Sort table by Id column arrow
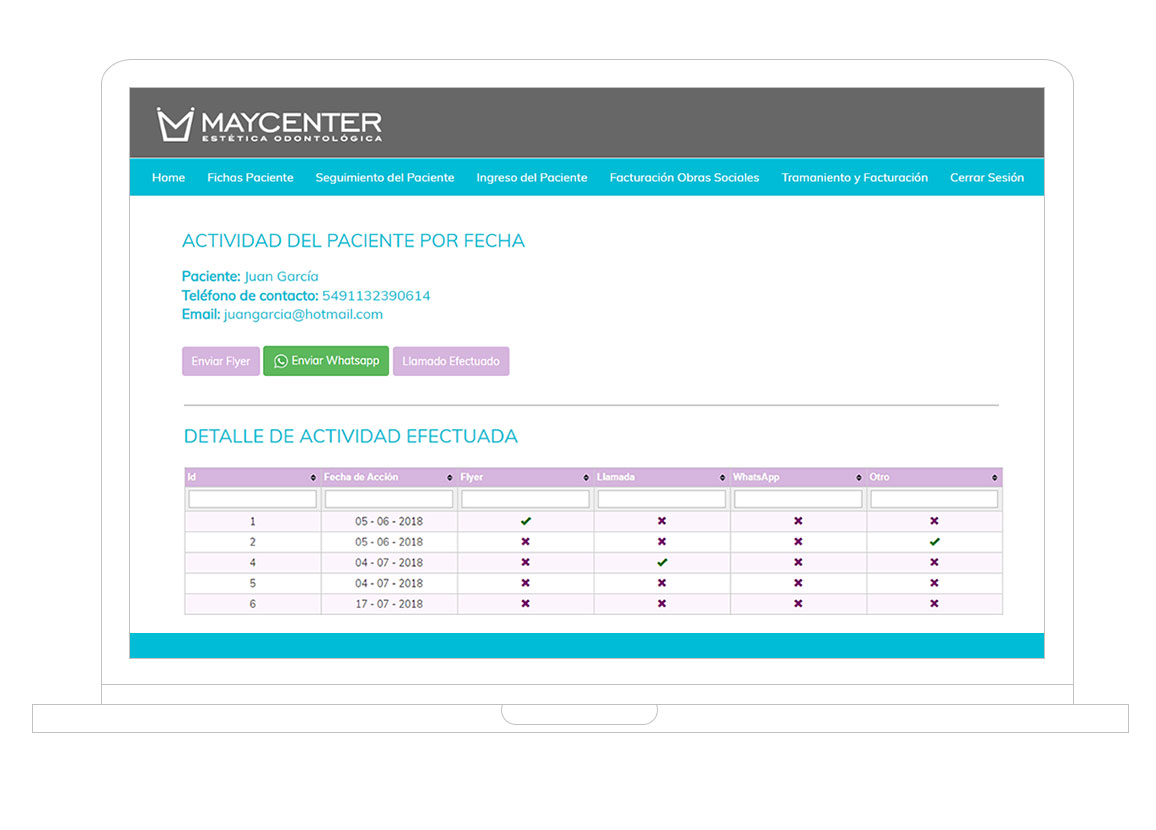 pos(313,478)
